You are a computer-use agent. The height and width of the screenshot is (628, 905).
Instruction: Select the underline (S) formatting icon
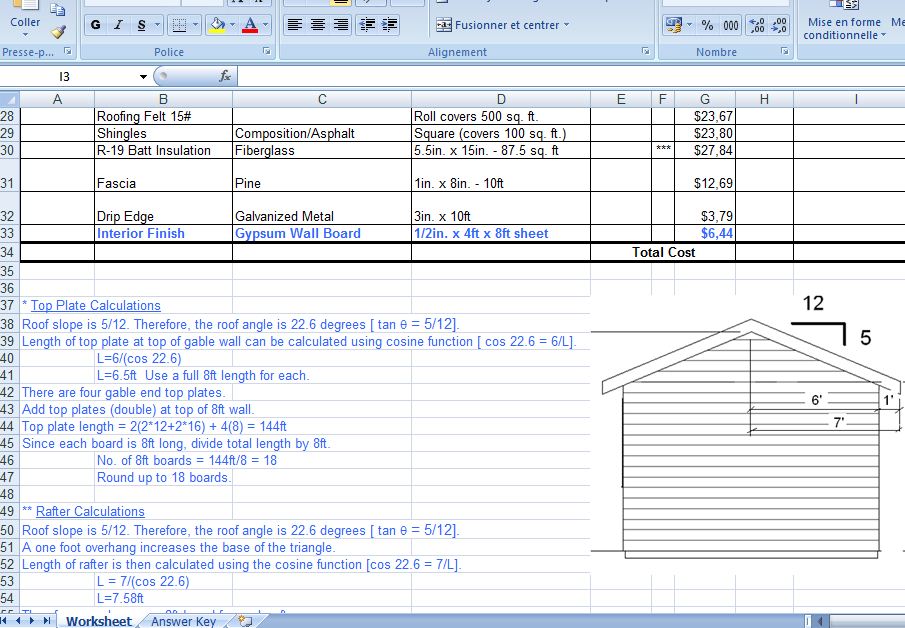(x=141, y=23)
